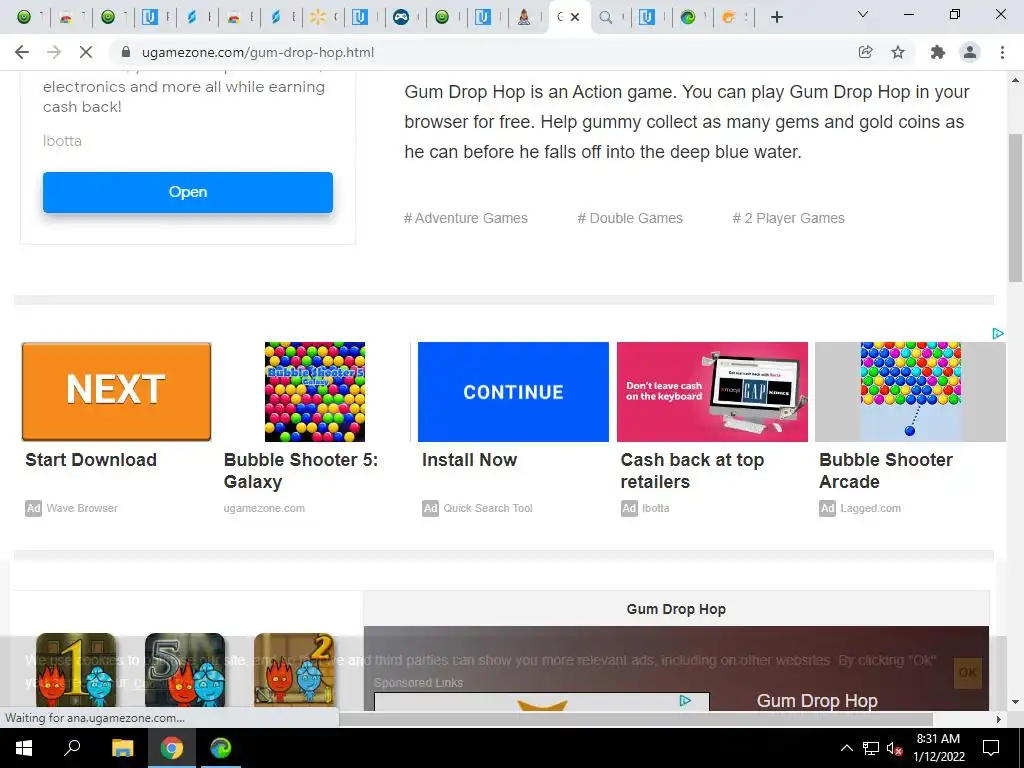Click the blue Open button
The height and width of the screenshot is (768, 1024).
tap(188, 192)
